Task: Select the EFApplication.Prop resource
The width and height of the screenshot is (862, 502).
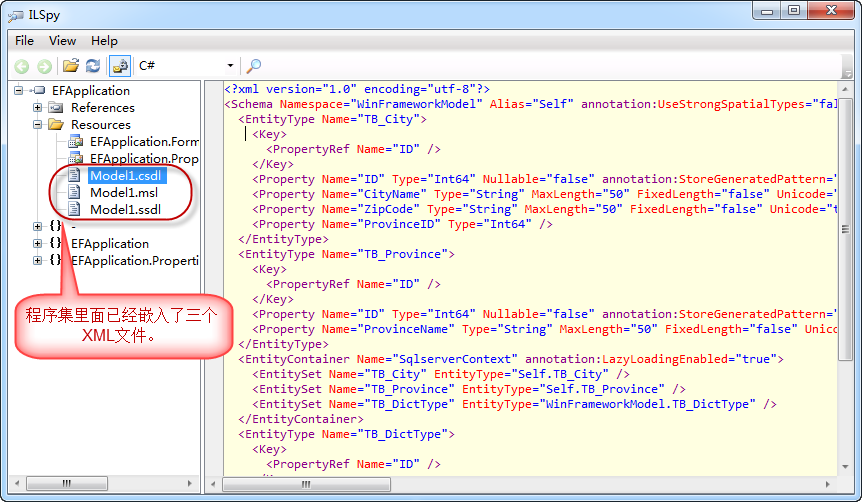Action: 144,159
